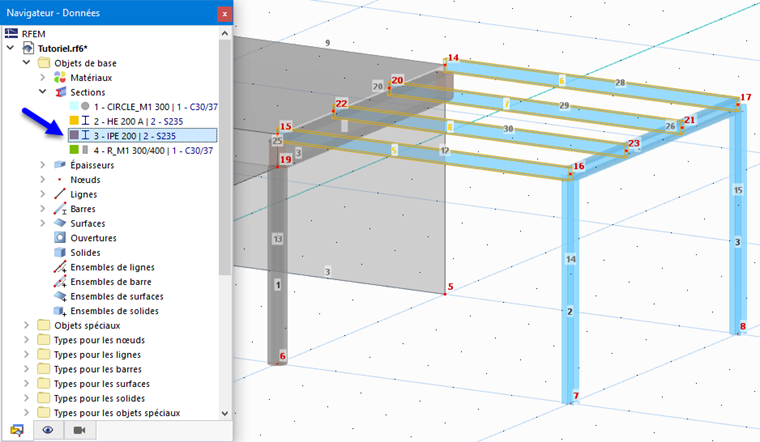This screenshot has height=442, width=760.
Task: Select Types pour les surfaces entry
Action: click(102, 384)
